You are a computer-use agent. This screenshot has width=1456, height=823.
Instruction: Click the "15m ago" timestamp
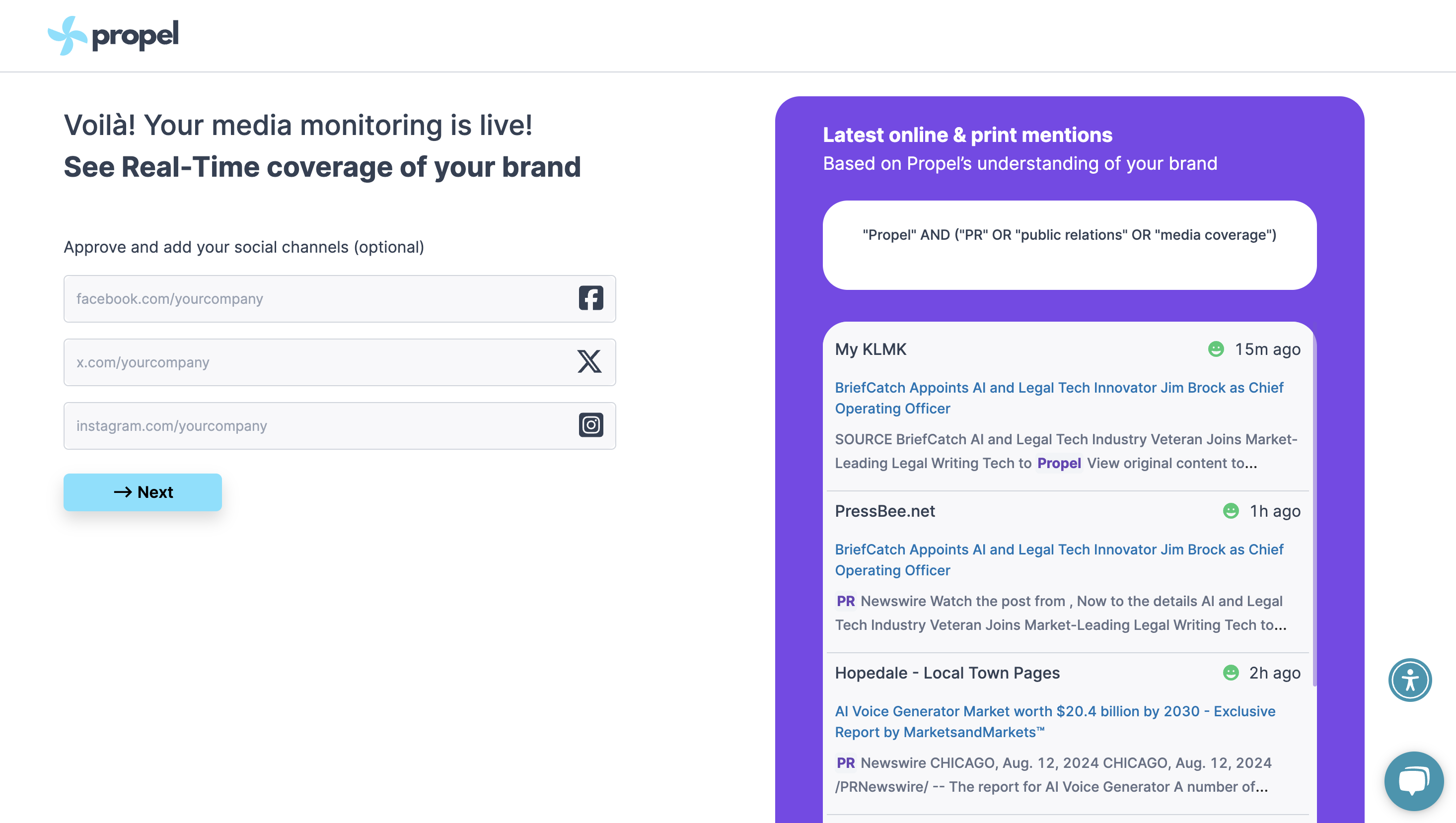point(1267,349)
